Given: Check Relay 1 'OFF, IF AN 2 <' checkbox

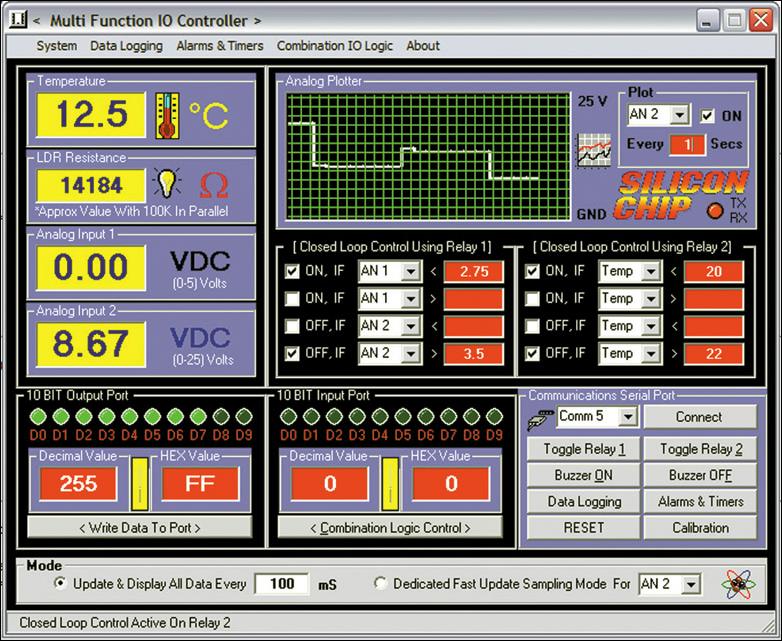Looking at the screenshot, I should click(x=292, y=326).
